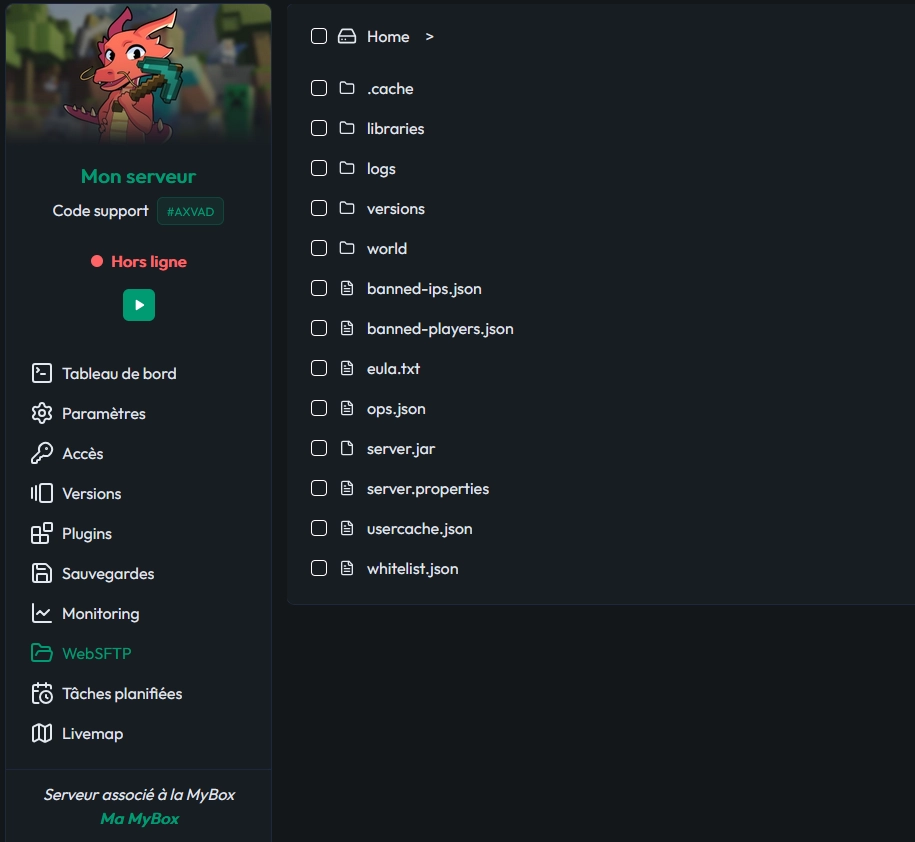The width and height of the screenshot is (915, 842).
Task: Select the WebSFTP menu item
Action: 96,653
